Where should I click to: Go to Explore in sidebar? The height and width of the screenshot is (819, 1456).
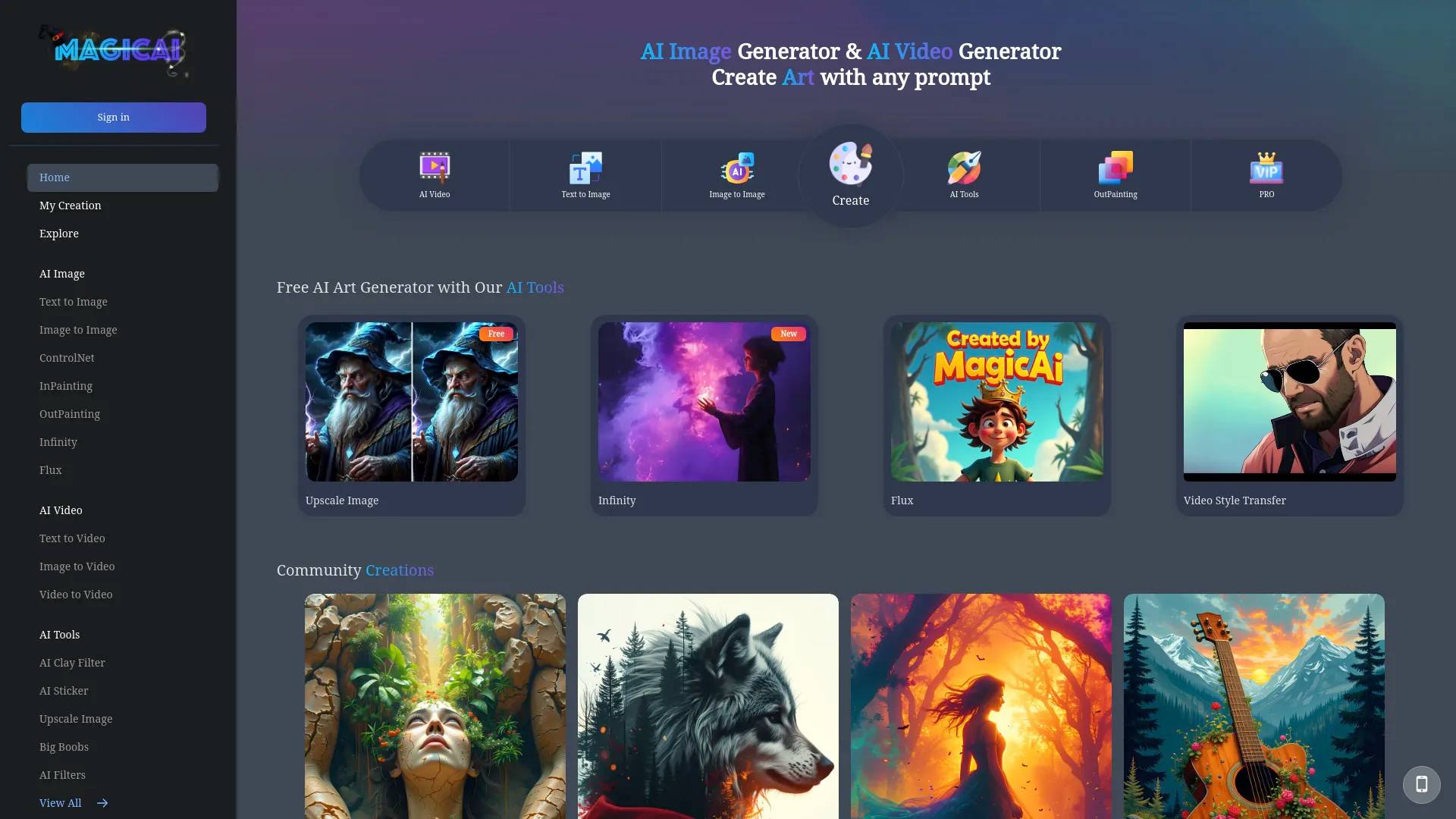[x=59, y=234]
